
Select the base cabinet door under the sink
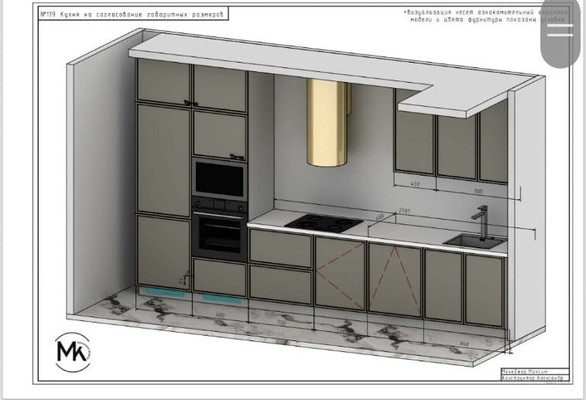point(484,290)
